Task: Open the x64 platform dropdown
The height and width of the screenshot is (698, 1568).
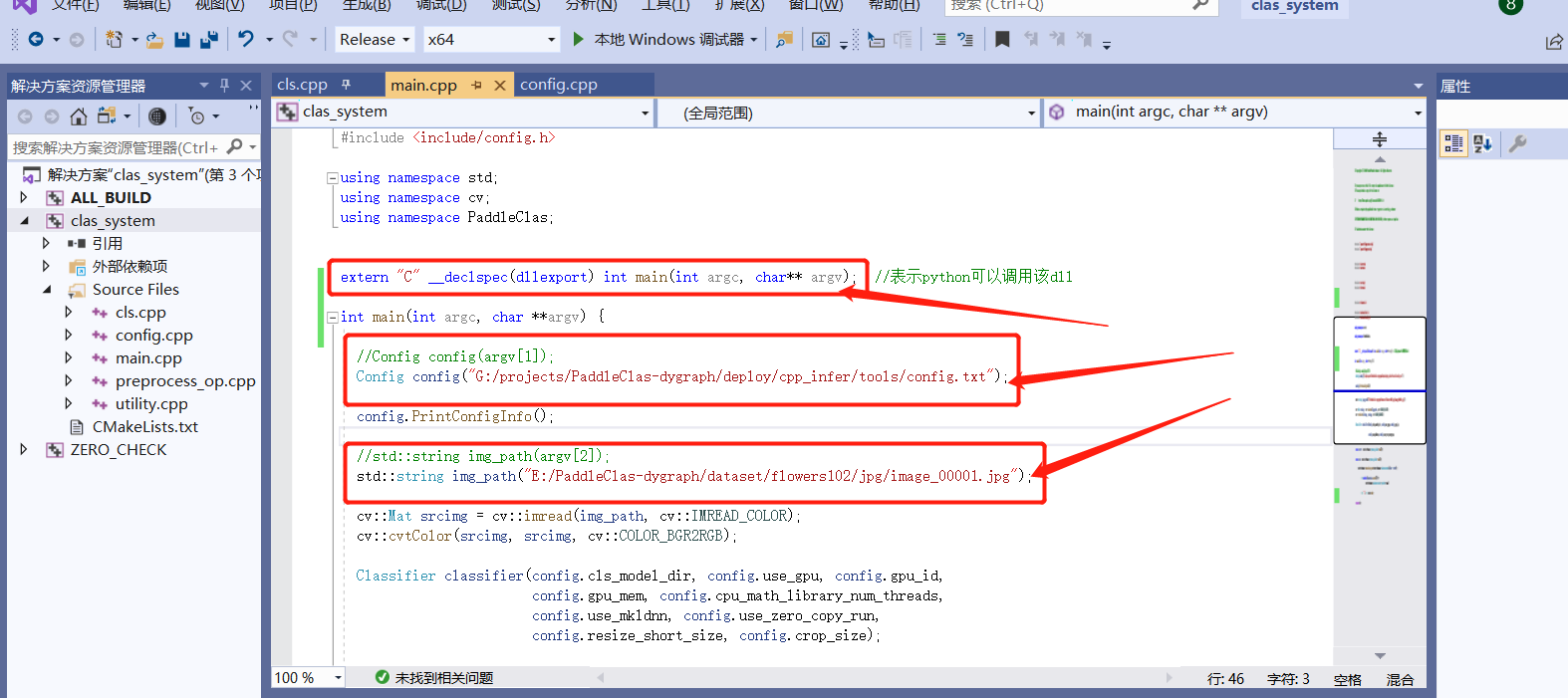Action: pyautogui.click(x=491, y=40)
